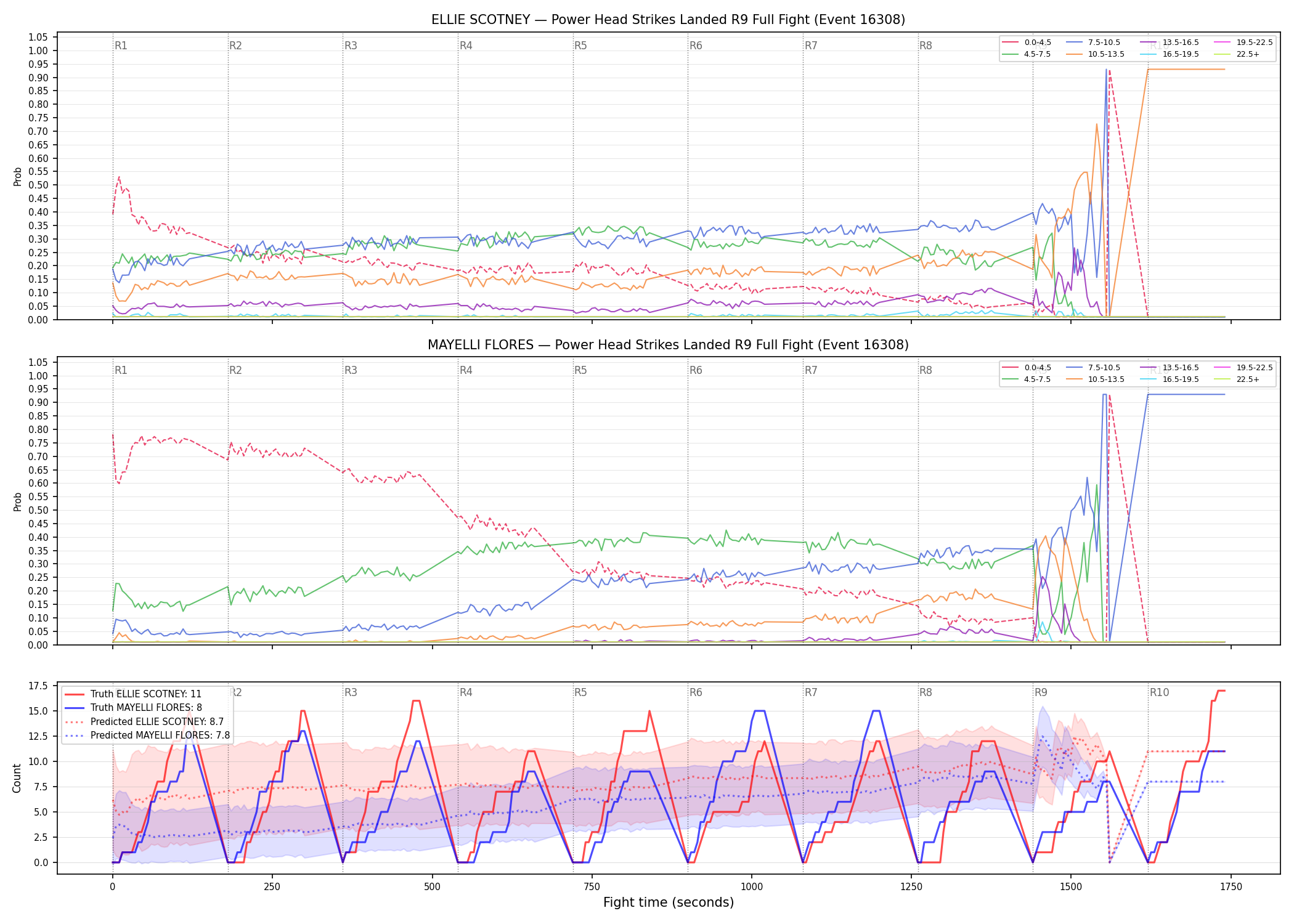
Task: Select '13.5-16.5' legend entry in ELLIE SCOTNEY chart
Action: [1170, 43]
